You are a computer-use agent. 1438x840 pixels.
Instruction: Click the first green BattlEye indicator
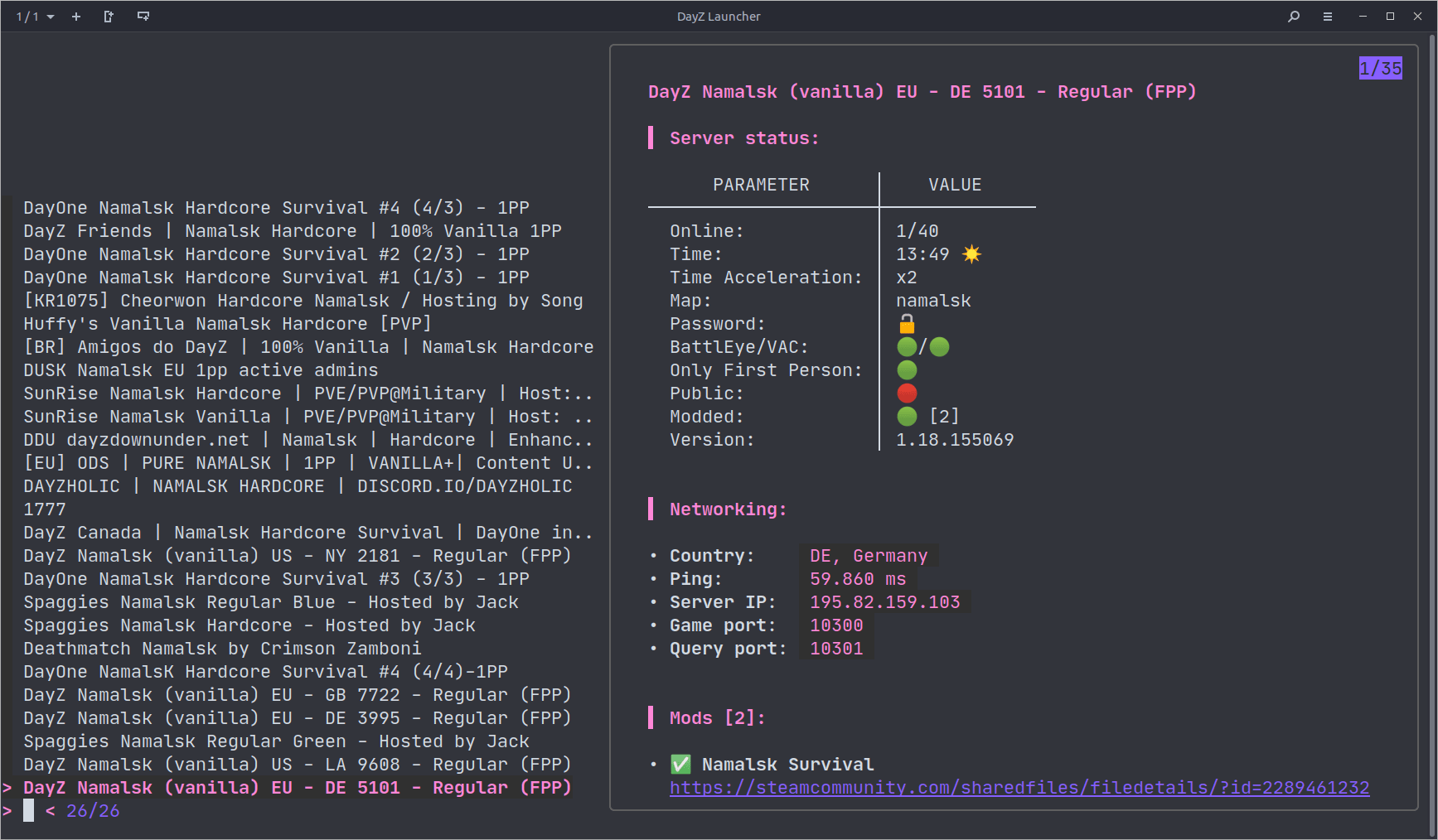(x=907, y=347)
